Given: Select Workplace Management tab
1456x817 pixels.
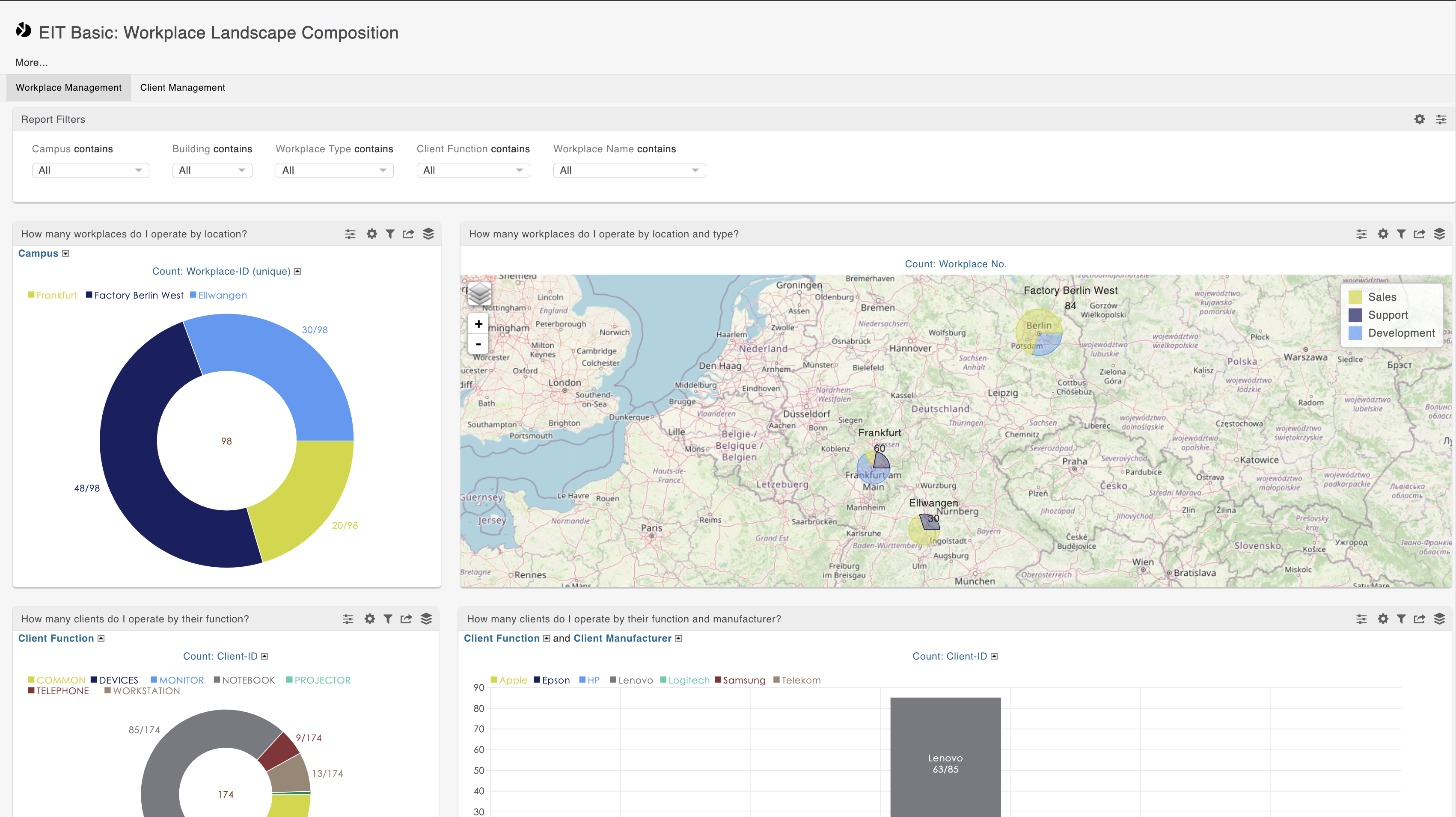Looking at the screenshot, I should pos(68,88).
